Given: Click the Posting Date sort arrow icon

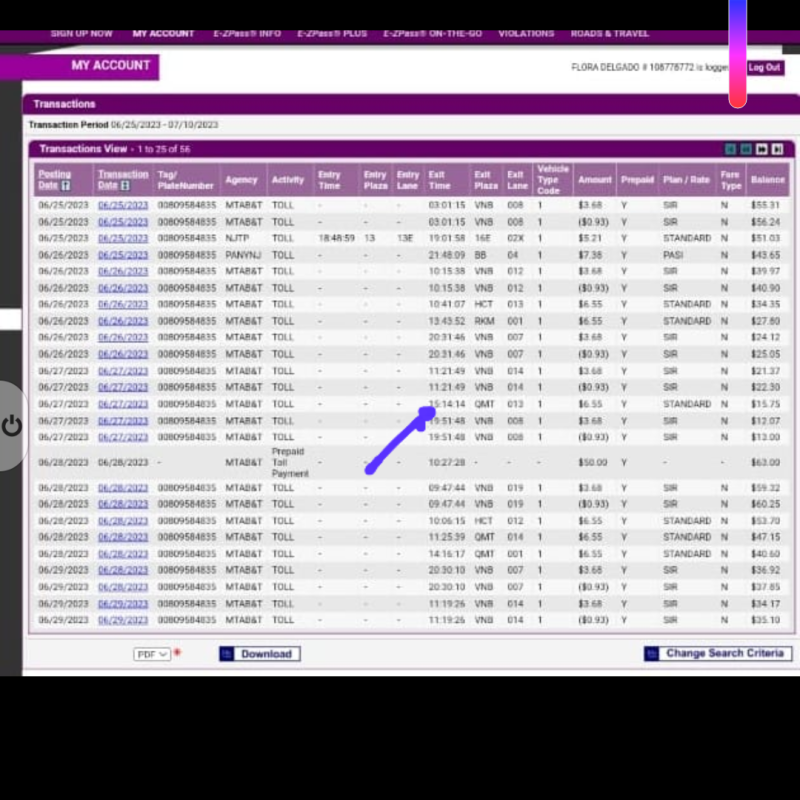Looking at the screenshot, I should (66, 186).
